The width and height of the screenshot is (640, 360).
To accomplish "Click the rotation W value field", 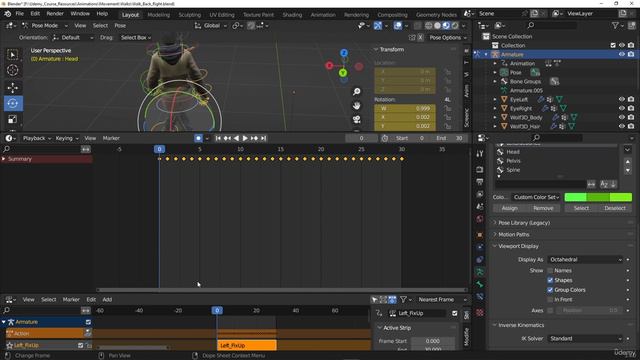I will (405, 109).
